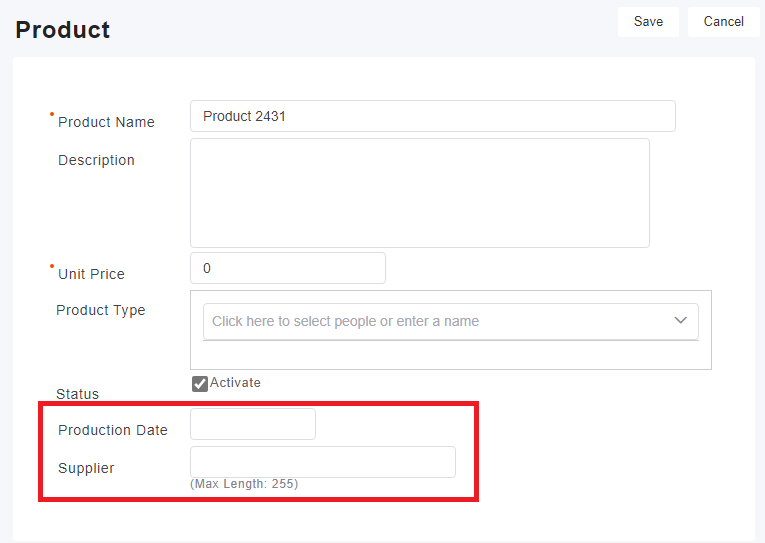Click the Product Name label
This screenshot has width=765, height=543.
(106, 122)
